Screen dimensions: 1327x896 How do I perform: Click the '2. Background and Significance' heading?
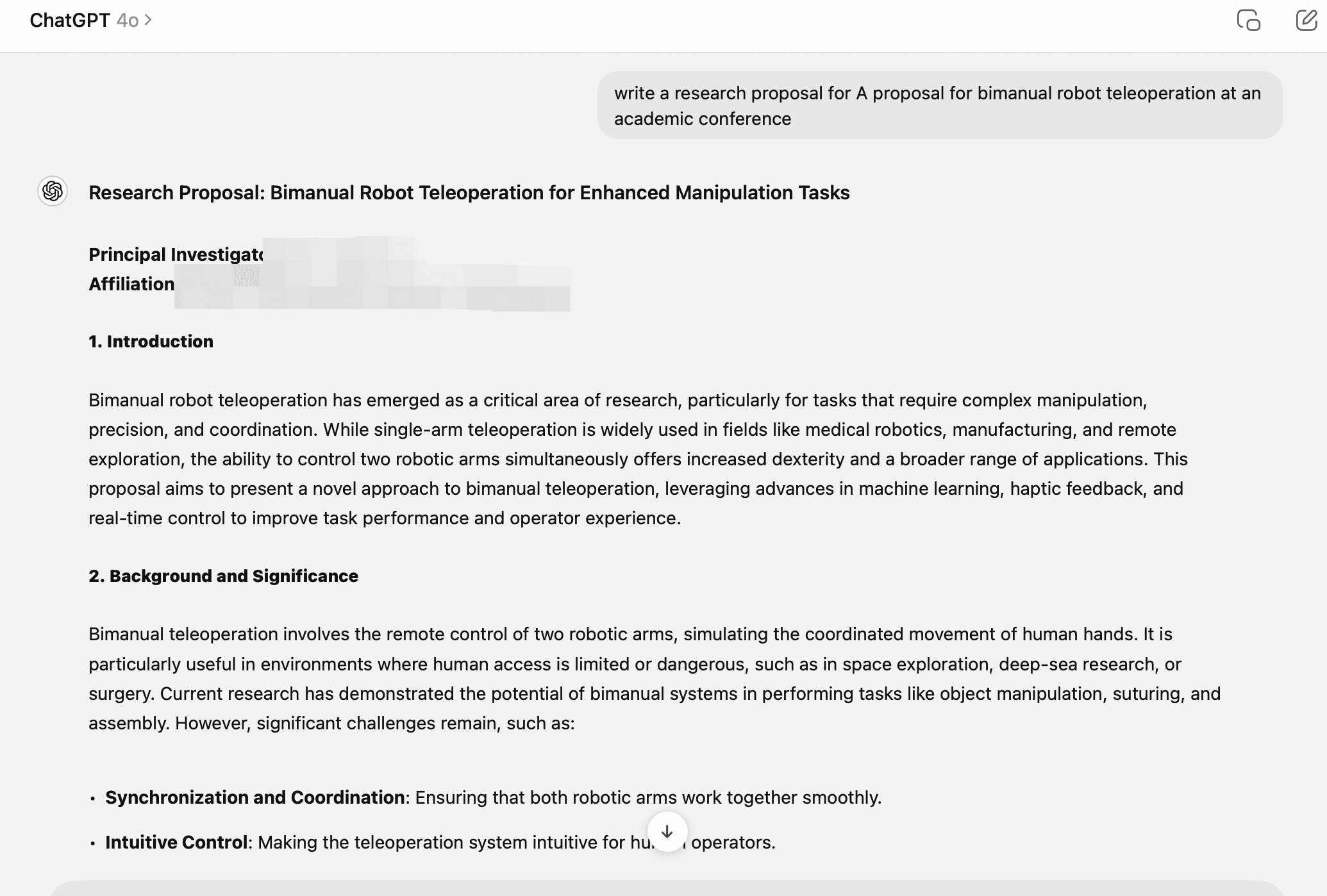point(223,576)
